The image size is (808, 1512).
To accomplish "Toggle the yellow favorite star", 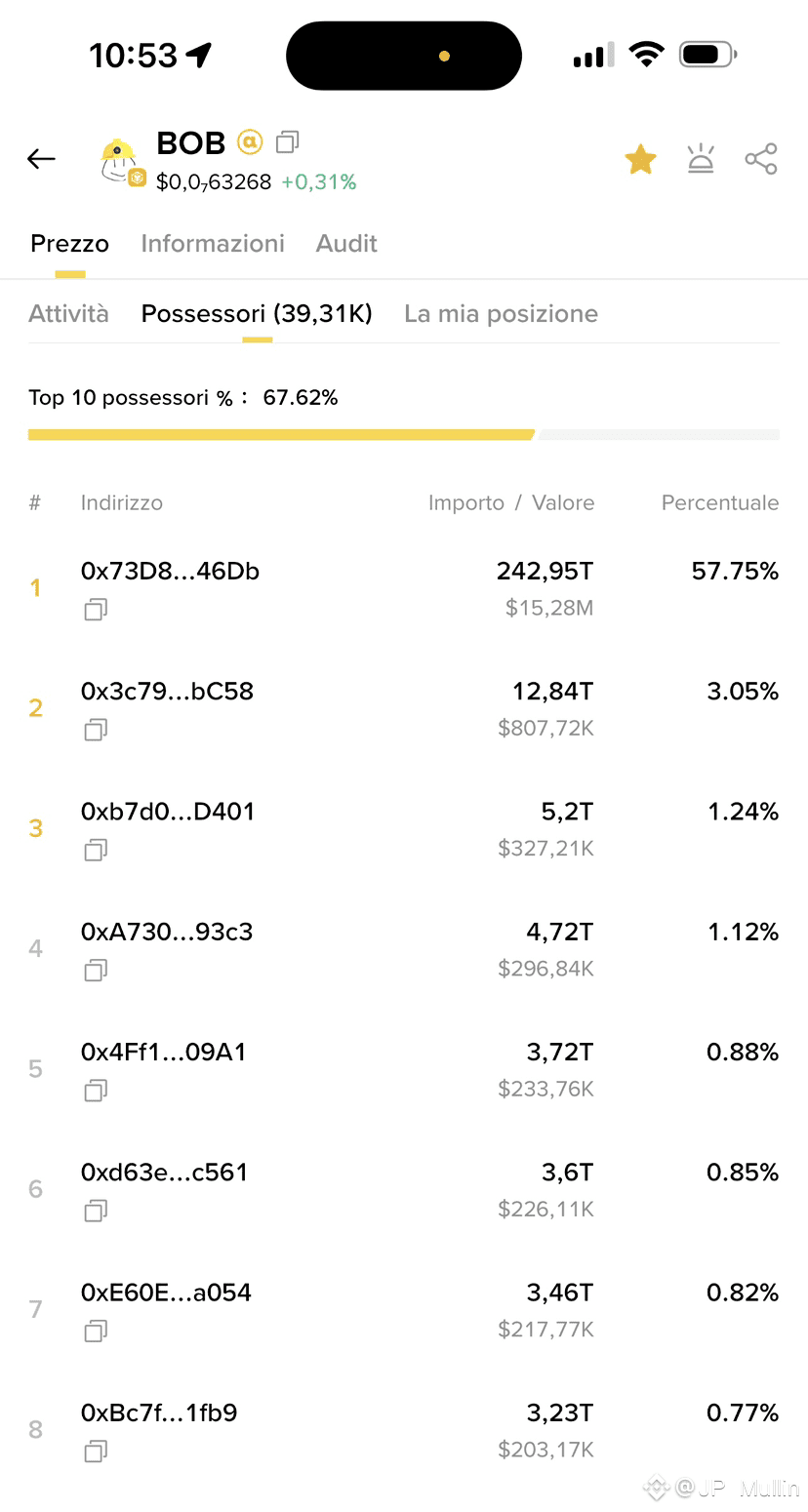I will click(x=640, y=159).
